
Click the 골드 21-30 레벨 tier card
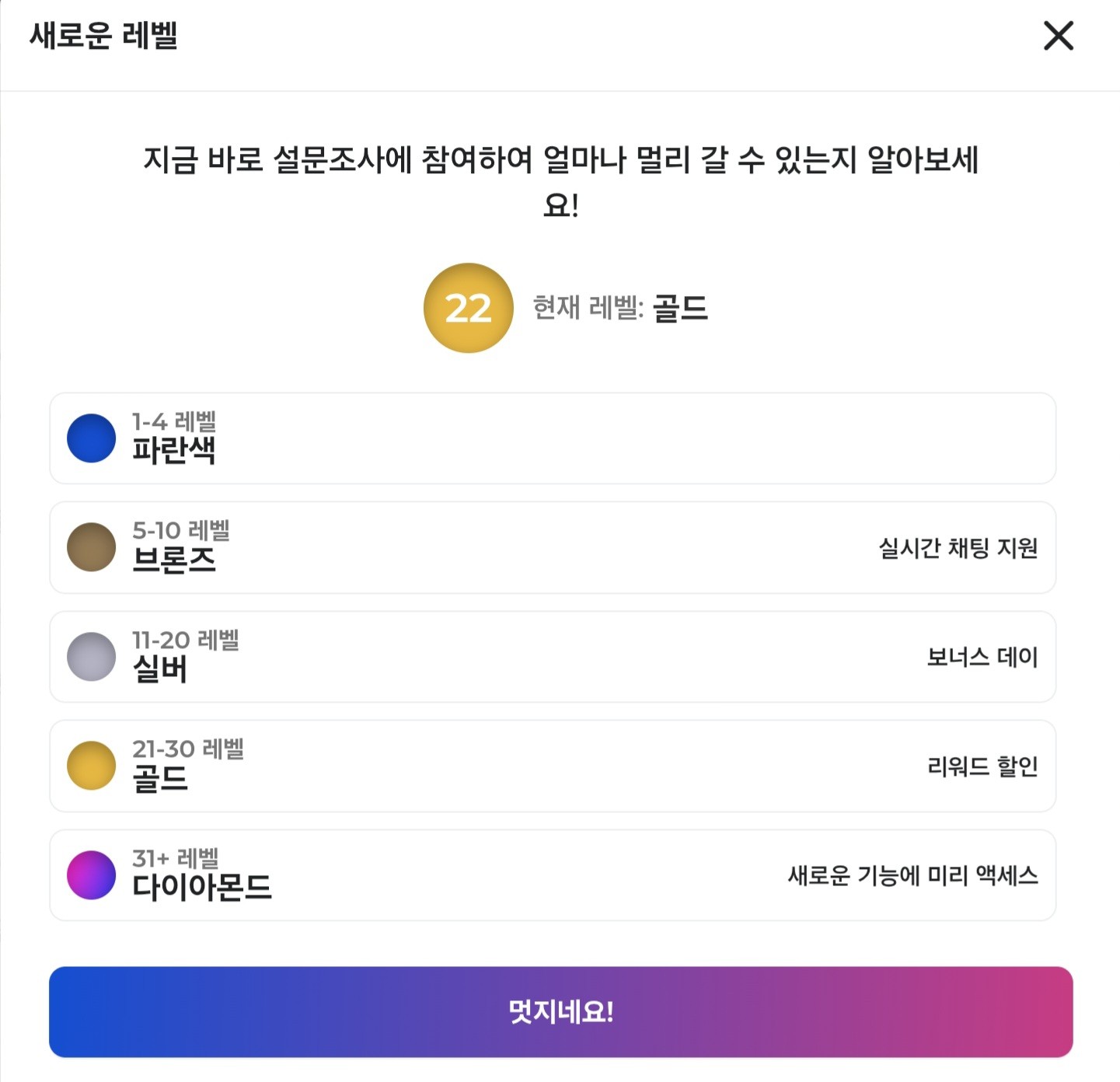click(553, 766)
